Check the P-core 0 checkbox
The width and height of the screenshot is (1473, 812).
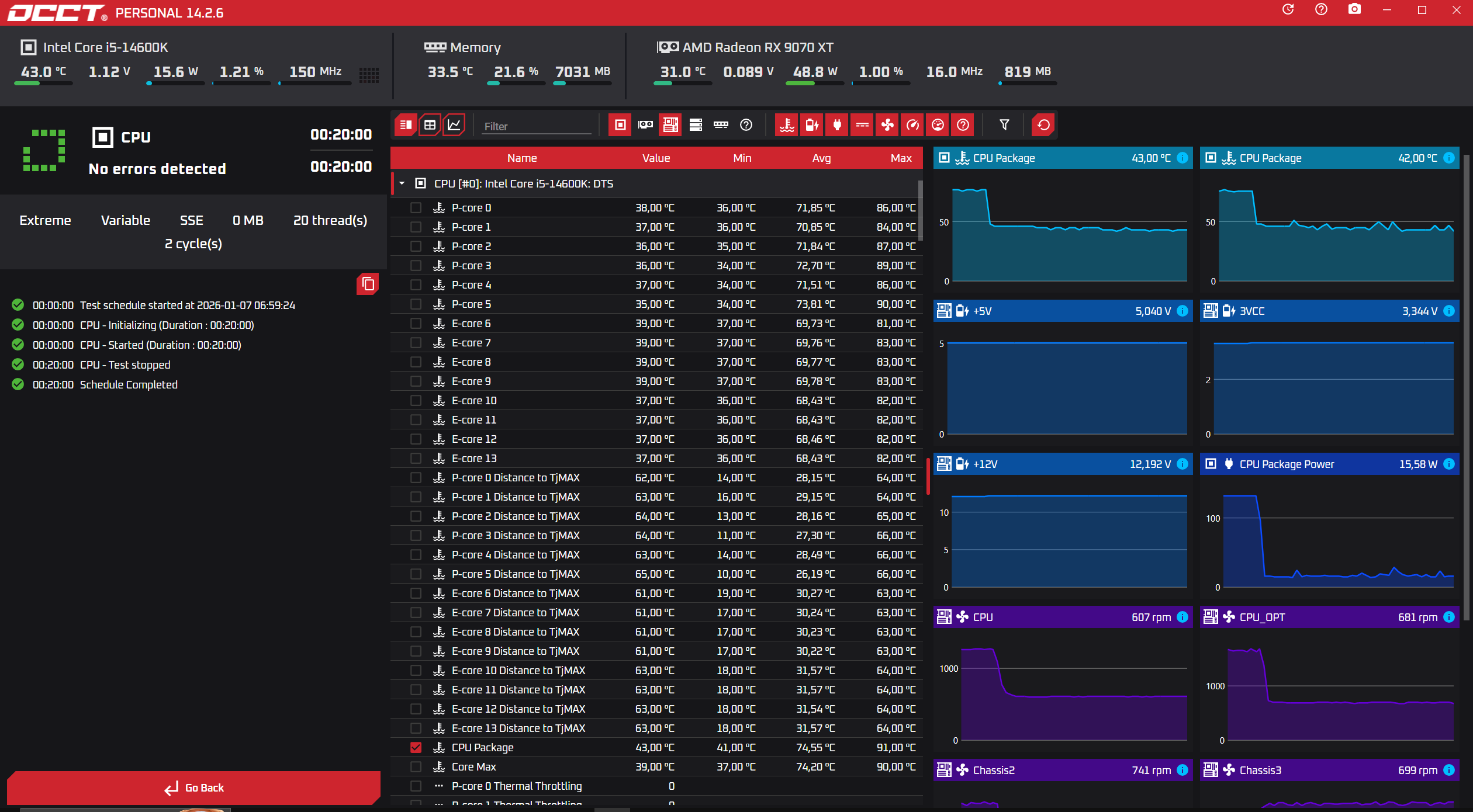(416, 207)
